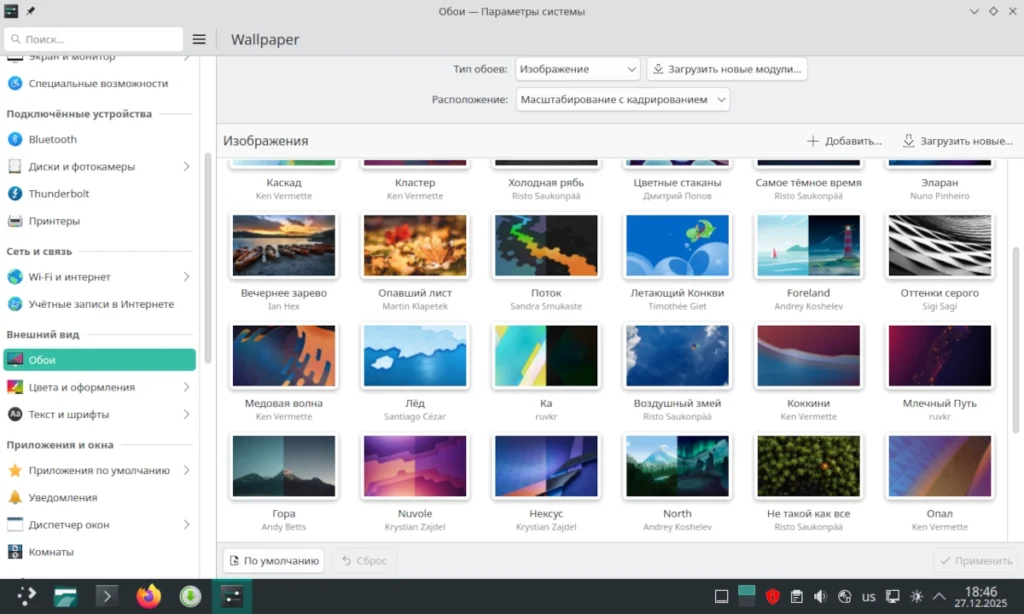Expand Цвета и оформления chevron
Viewport: 1024px width, 614px height.
click(x=186, y=387)
